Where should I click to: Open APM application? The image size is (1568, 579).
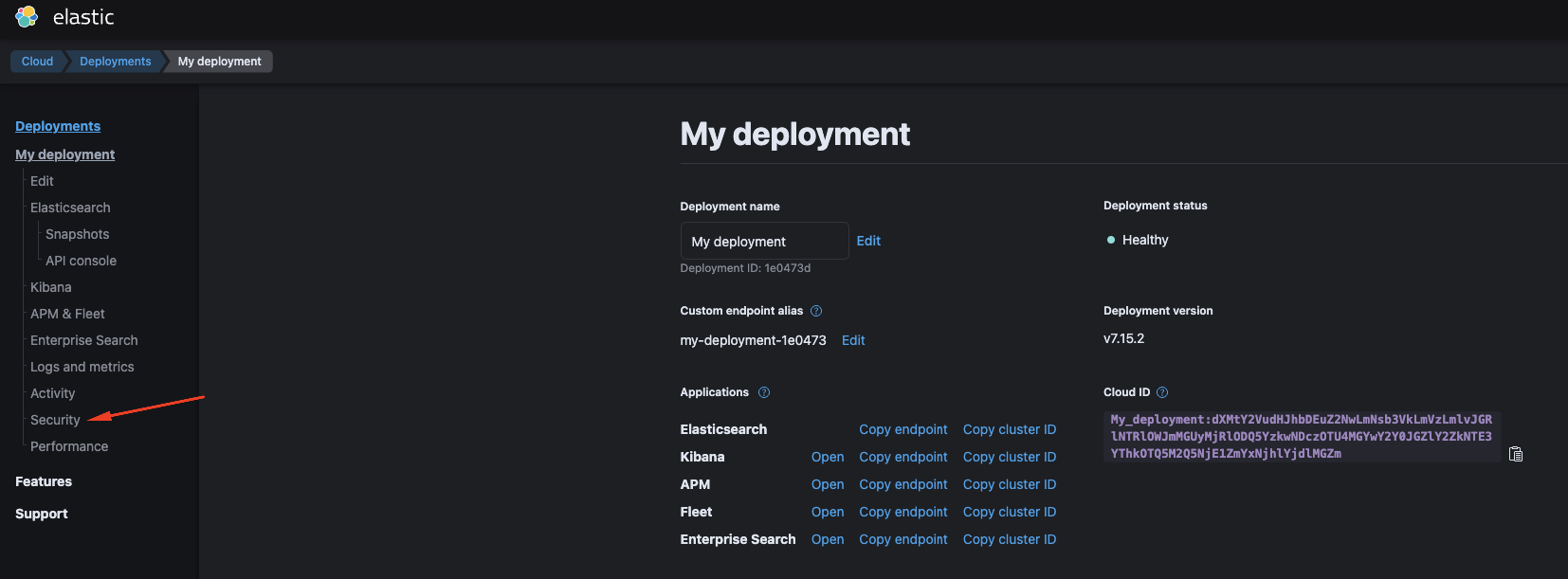828,484
